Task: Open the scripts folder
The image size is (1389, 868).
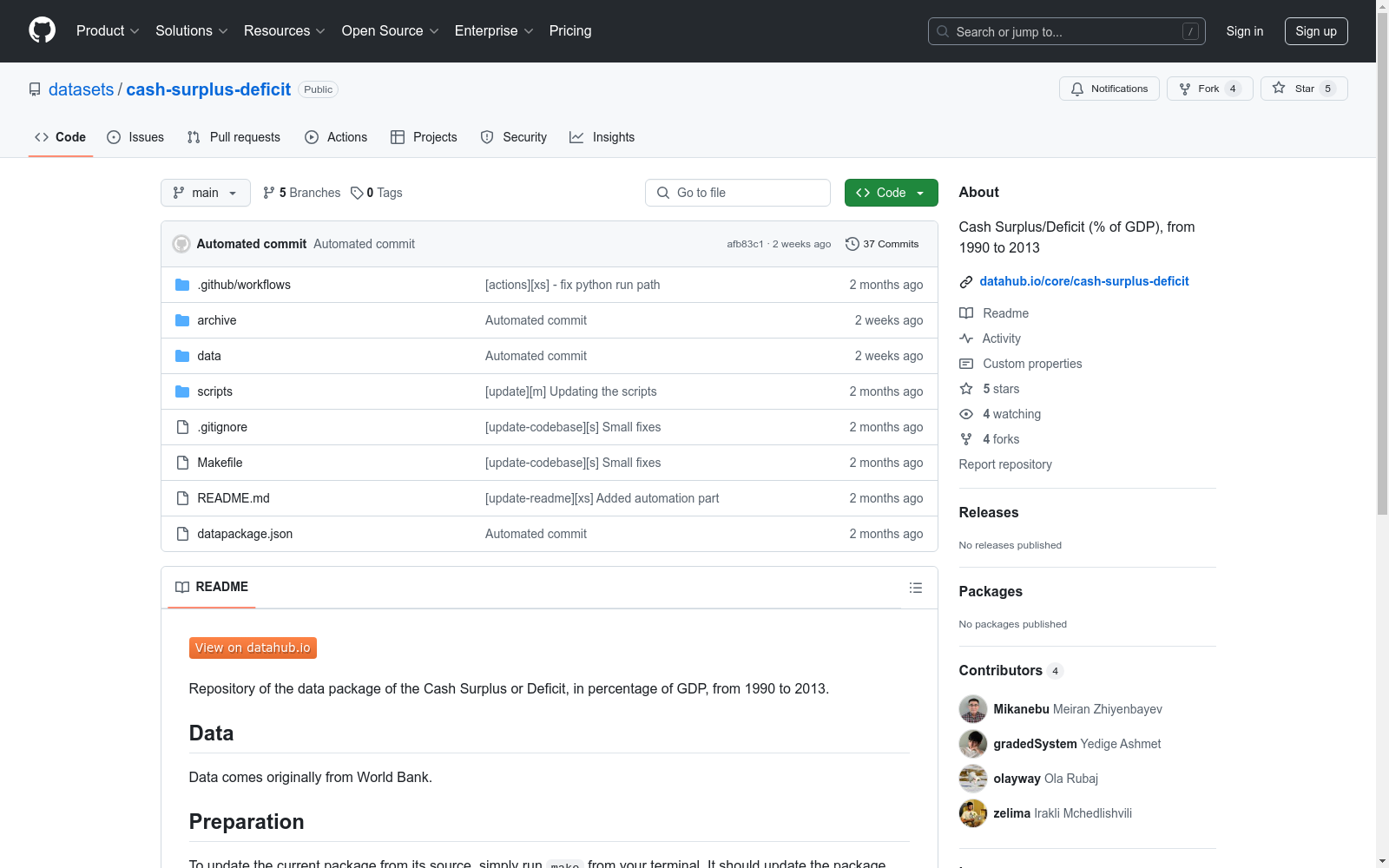Action: [214, 391]
